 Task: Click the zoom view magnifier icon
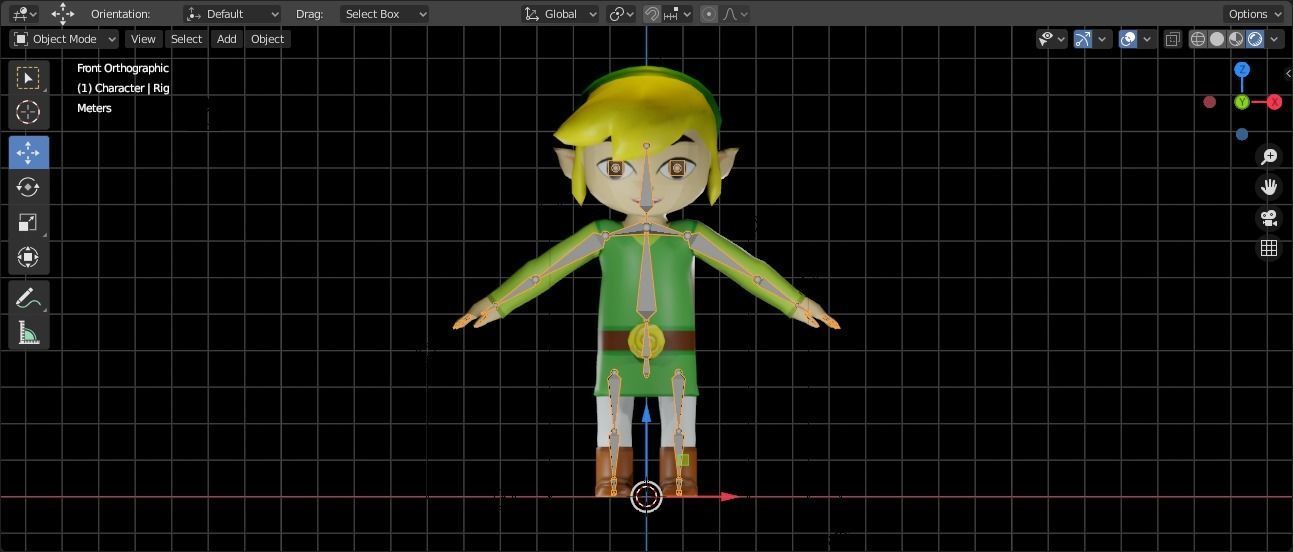tap(1269, 157)
